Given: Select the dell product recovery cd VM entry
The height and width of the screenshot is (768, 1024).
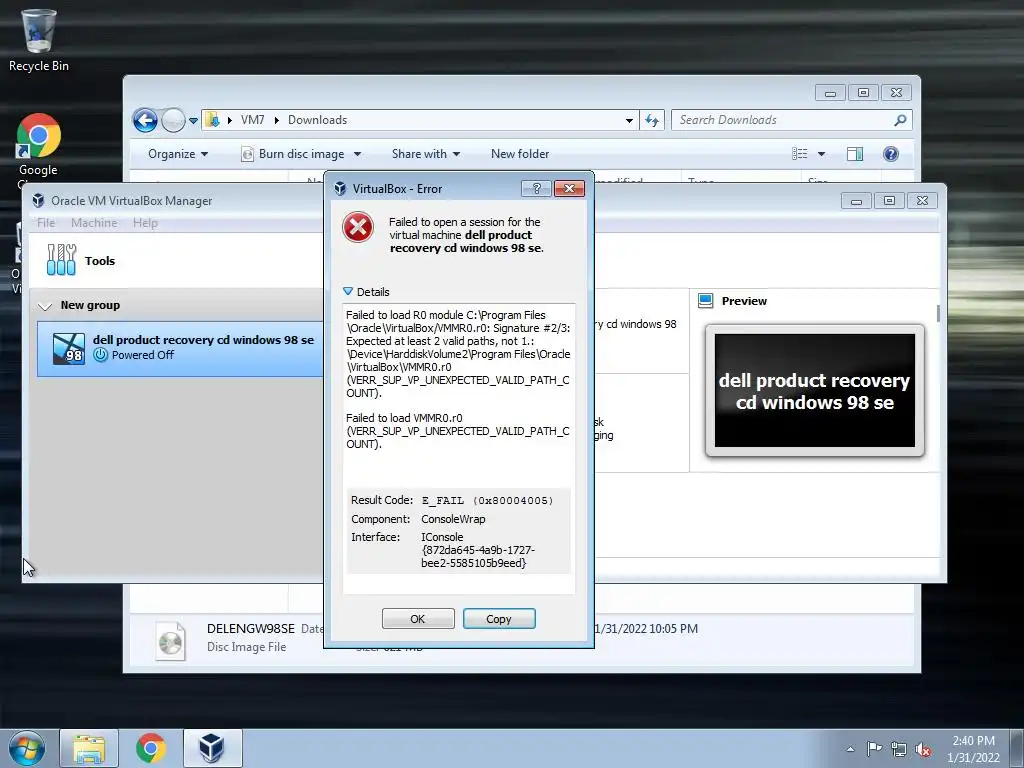Looking at the screenshot, I should pyautogui.click(x=180, y=348).
